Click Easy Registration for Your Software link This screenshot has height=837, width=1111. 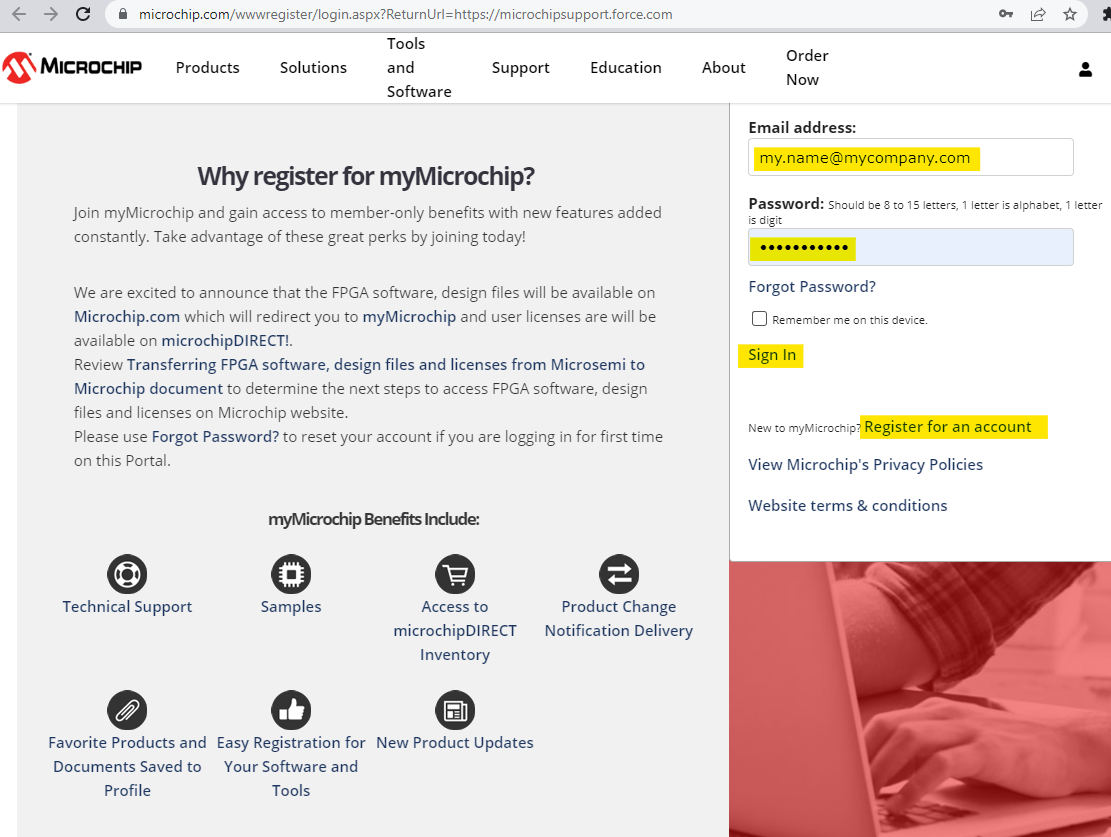pos(291,766)
